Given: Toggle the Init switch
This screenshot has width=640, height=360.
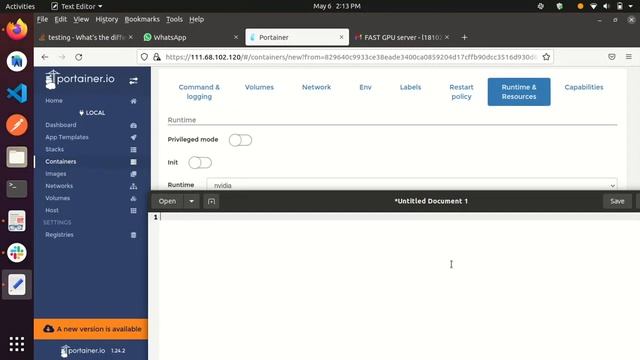Looking at the screenshot, I should [x=200, y=162].
